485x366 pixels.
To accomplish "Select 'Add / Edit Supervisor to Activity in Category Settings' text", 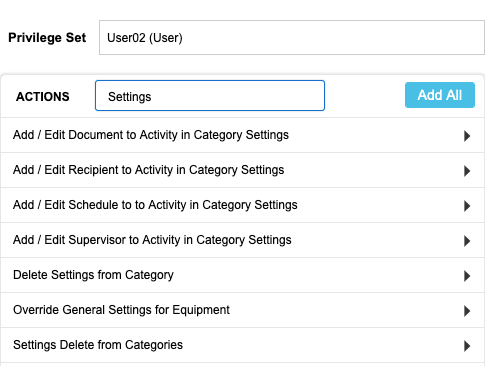I will click(152, 240).
